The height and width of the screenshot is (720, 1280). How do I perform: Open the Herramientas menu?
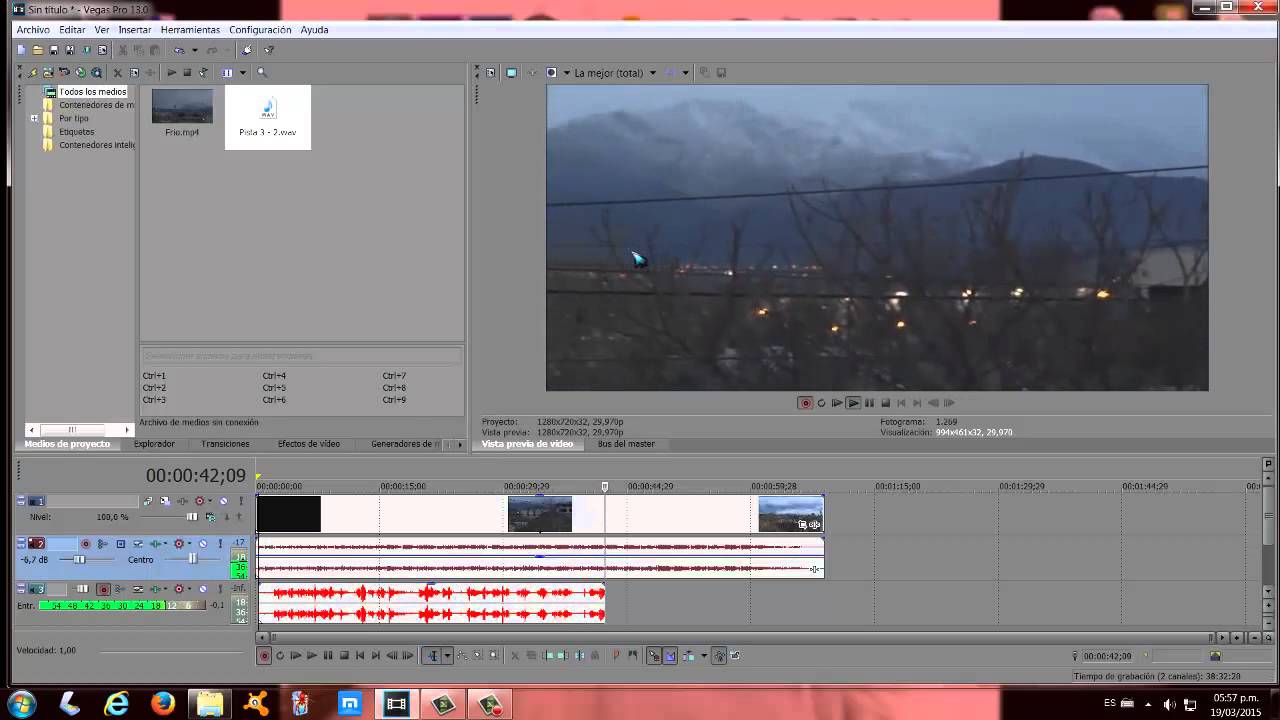coord(190,30)
